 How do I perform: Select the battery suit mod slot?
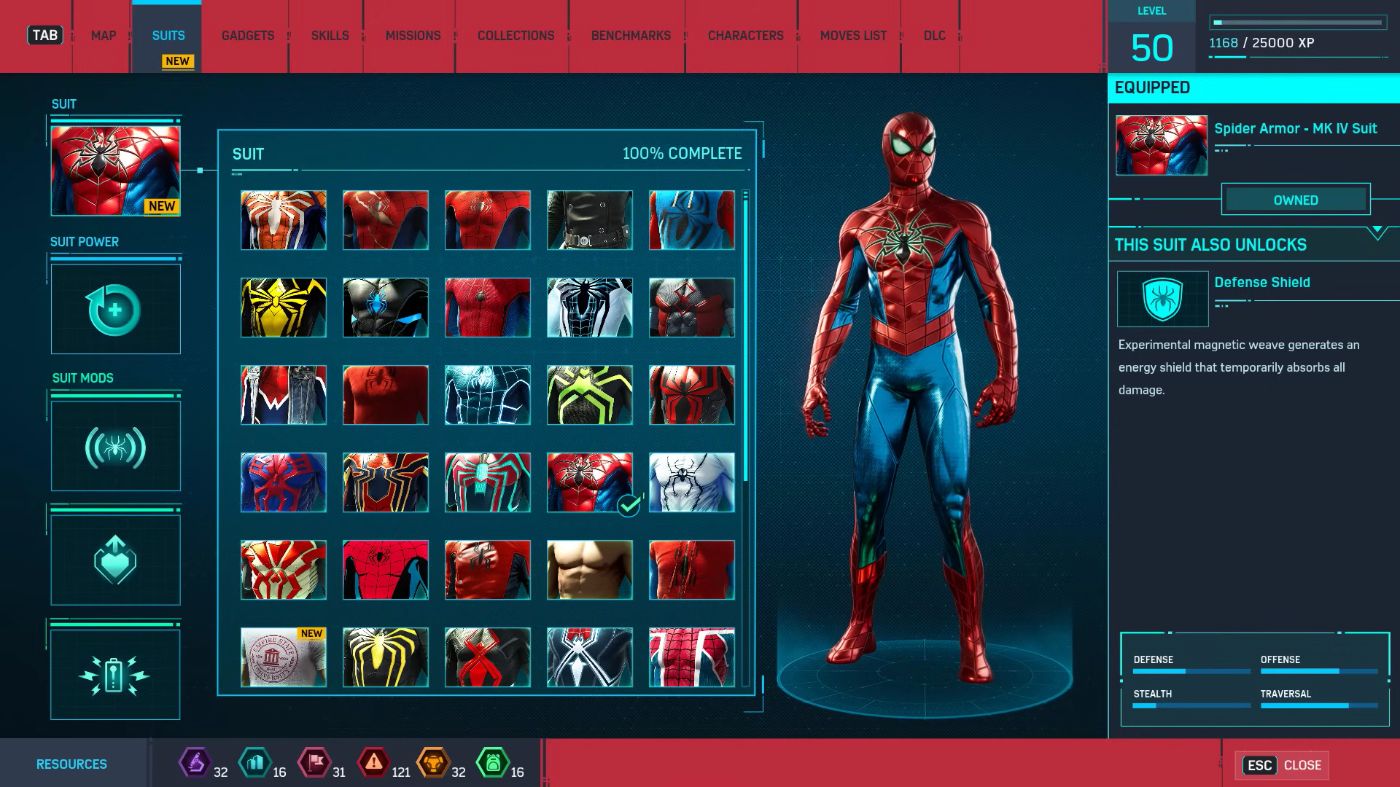click(x=115, y=675)
